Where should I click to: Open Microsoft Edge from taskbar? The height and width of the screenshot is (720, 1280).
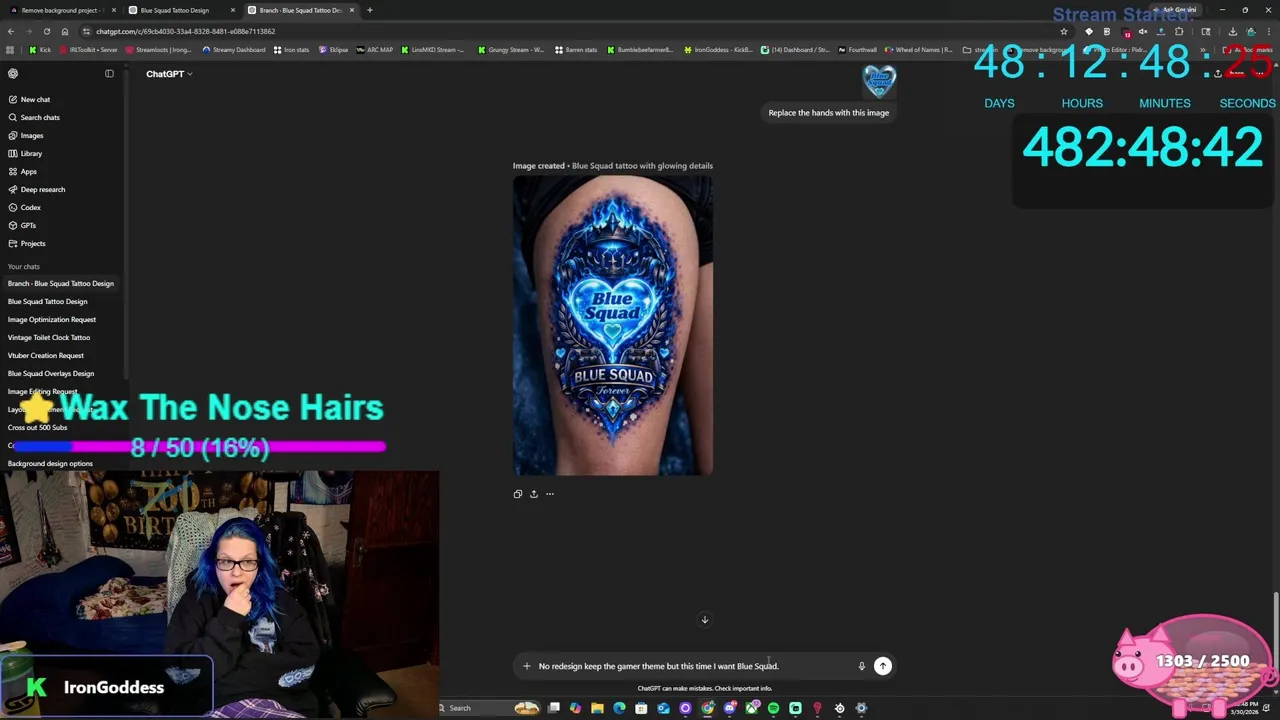tap(619, 708)
